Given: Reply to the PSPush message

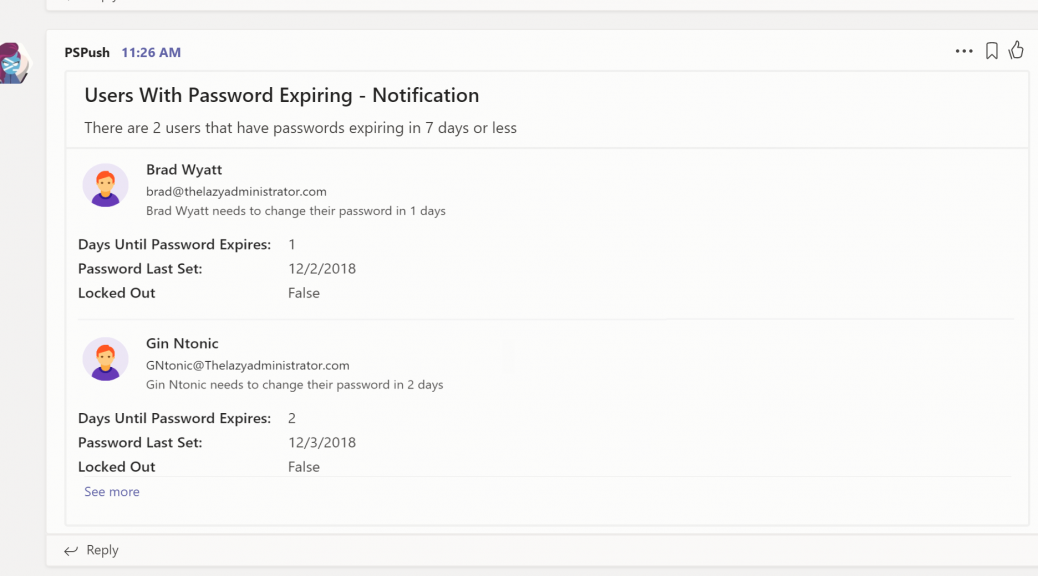Looking at the screenshot, I should (102, 550).
